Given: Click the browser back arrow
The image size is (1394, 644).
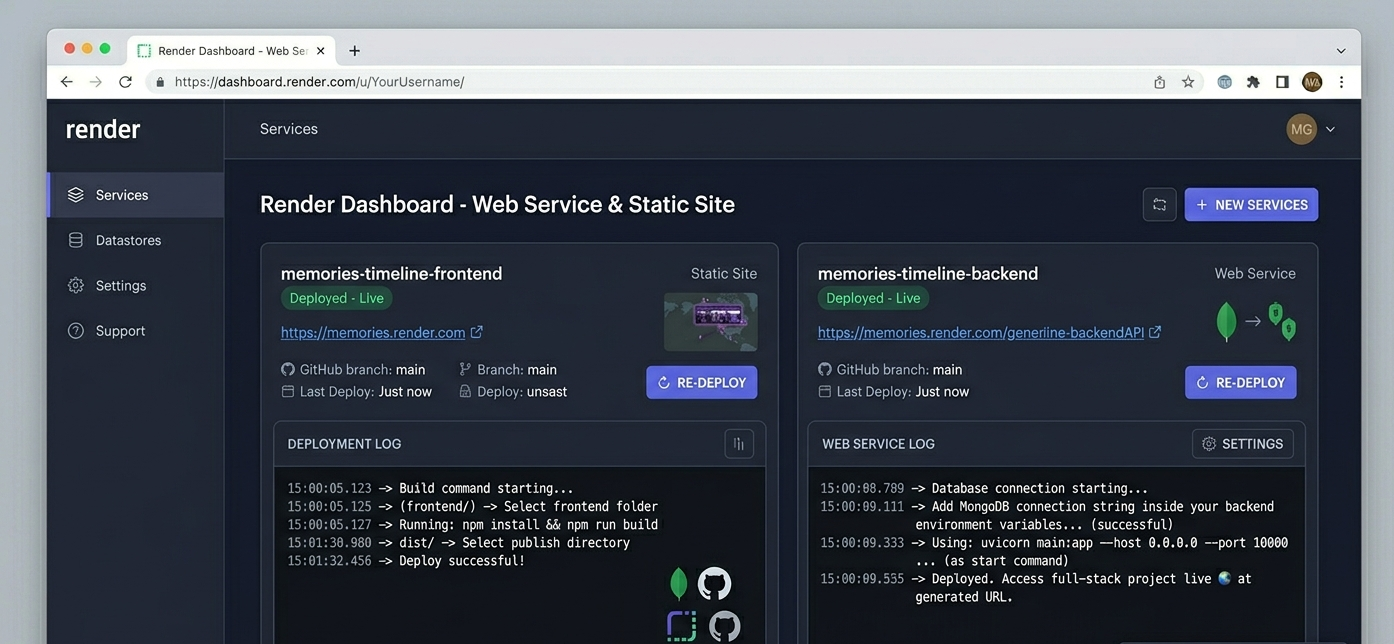Looking at the screenshot, I should (66, 82).
